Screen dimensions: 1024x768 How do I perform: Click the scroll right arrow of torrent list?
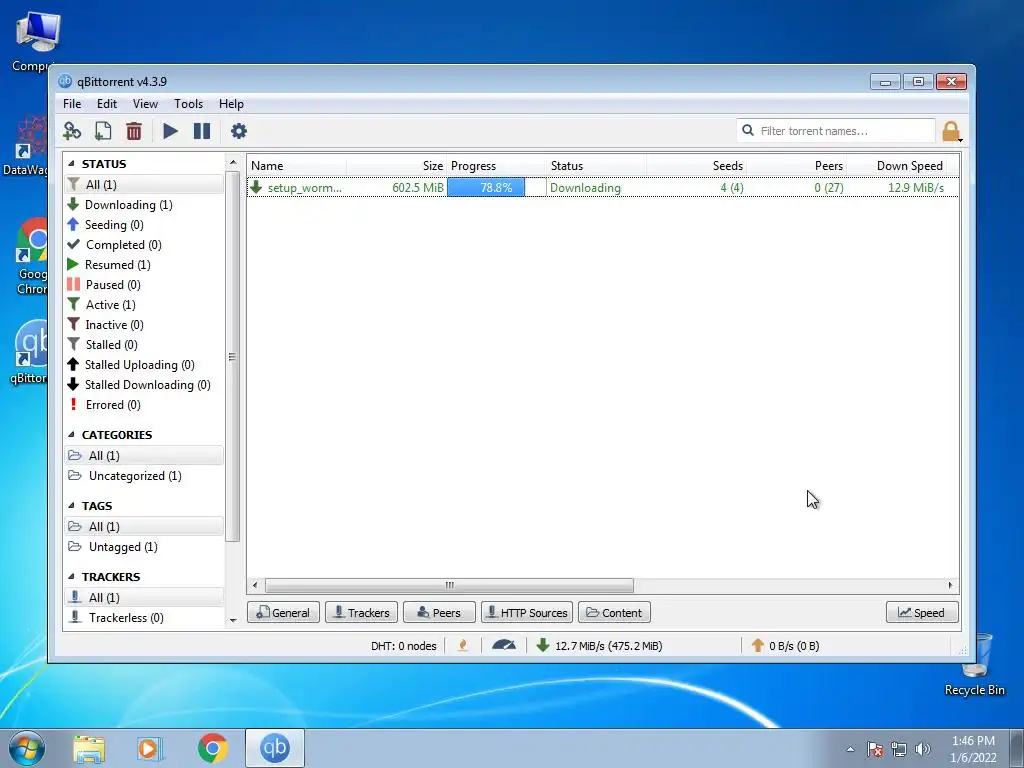950,585
